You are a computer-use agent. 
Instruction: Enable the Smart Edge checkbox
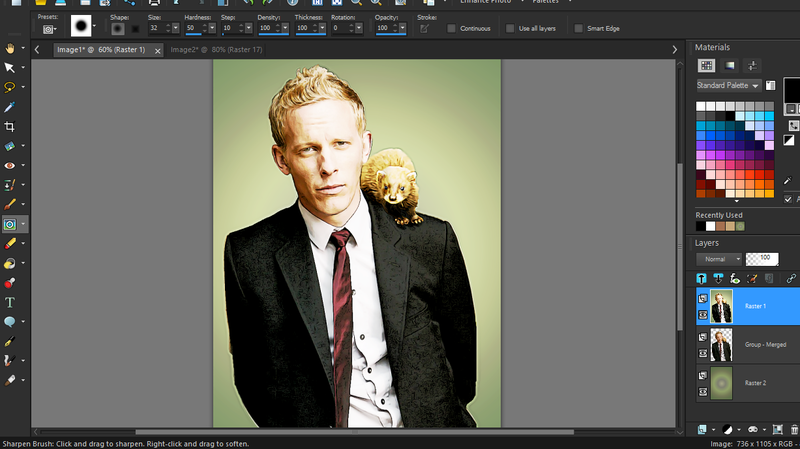(578, 29)
